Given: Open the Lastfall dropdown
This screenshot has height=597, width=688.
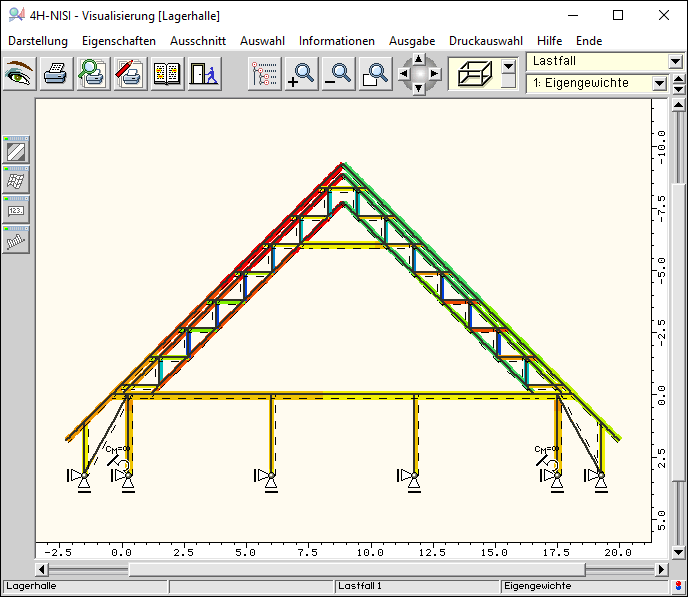Looking at the screenshot, I should coord(659,62).
